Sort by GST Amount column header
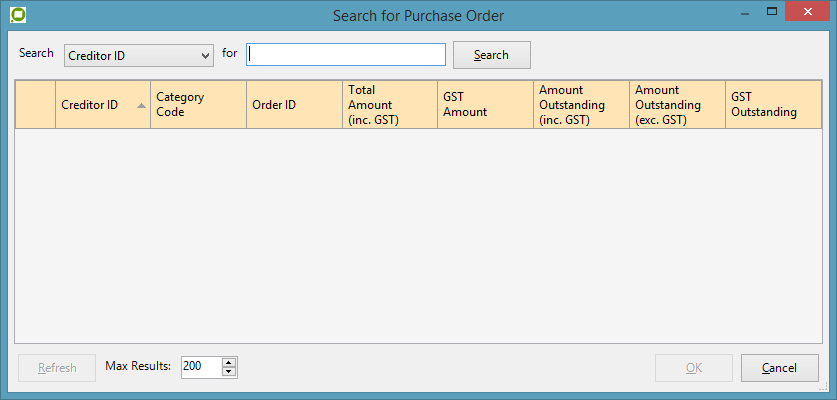 point(484,105)
